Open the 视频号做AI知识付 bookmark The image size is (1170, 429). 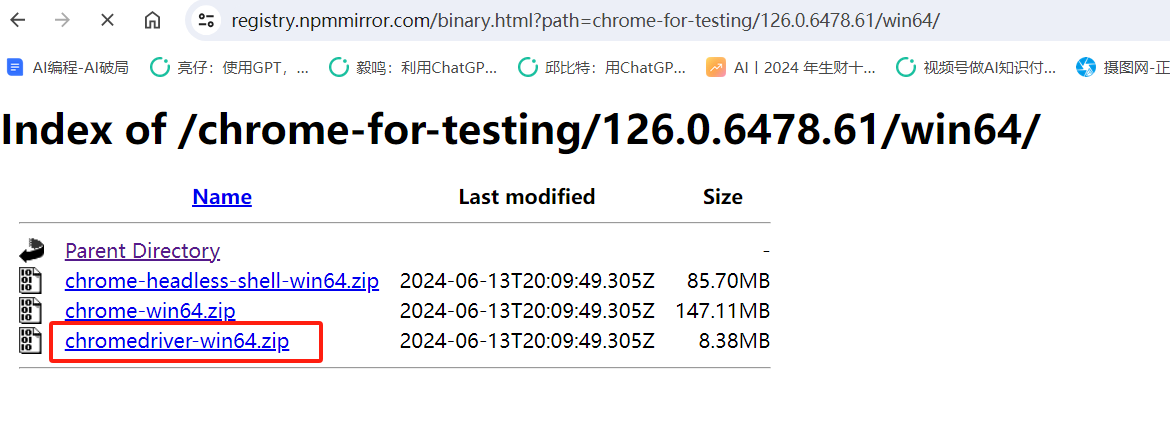pyautogui.click(x=976, y=68)
